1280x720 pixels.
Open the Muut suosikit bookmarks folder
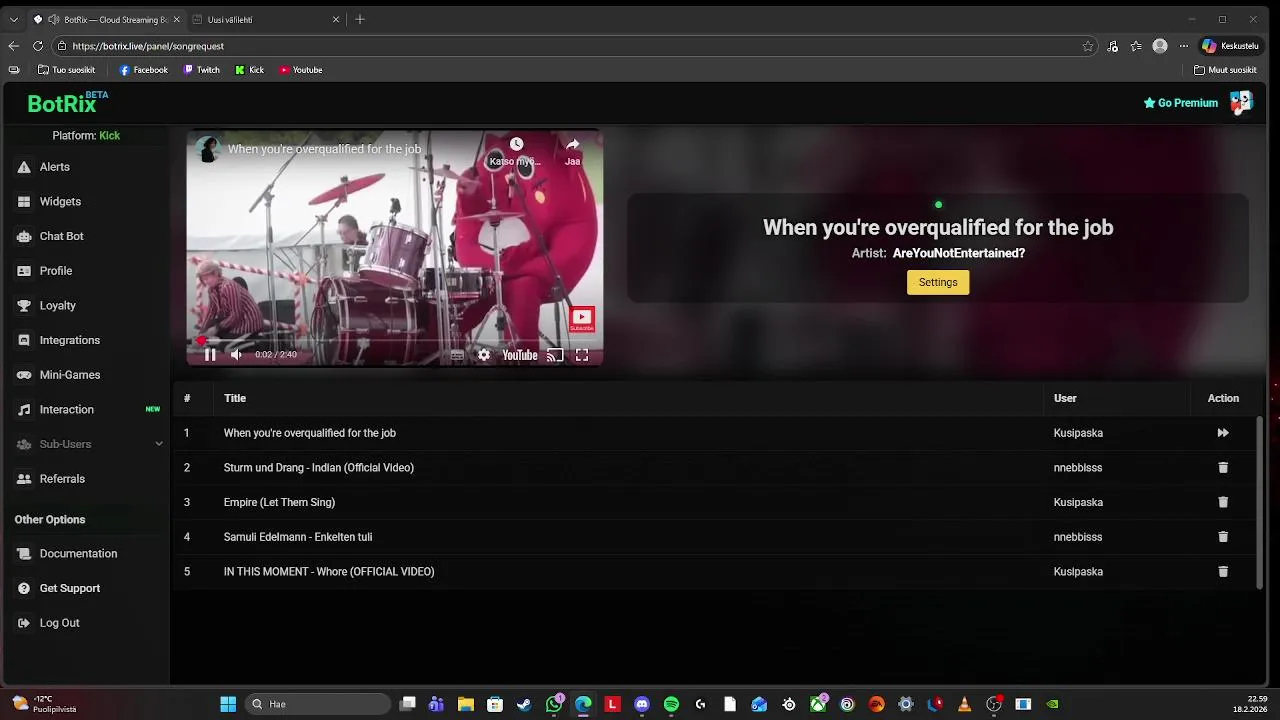point(1225,70)
